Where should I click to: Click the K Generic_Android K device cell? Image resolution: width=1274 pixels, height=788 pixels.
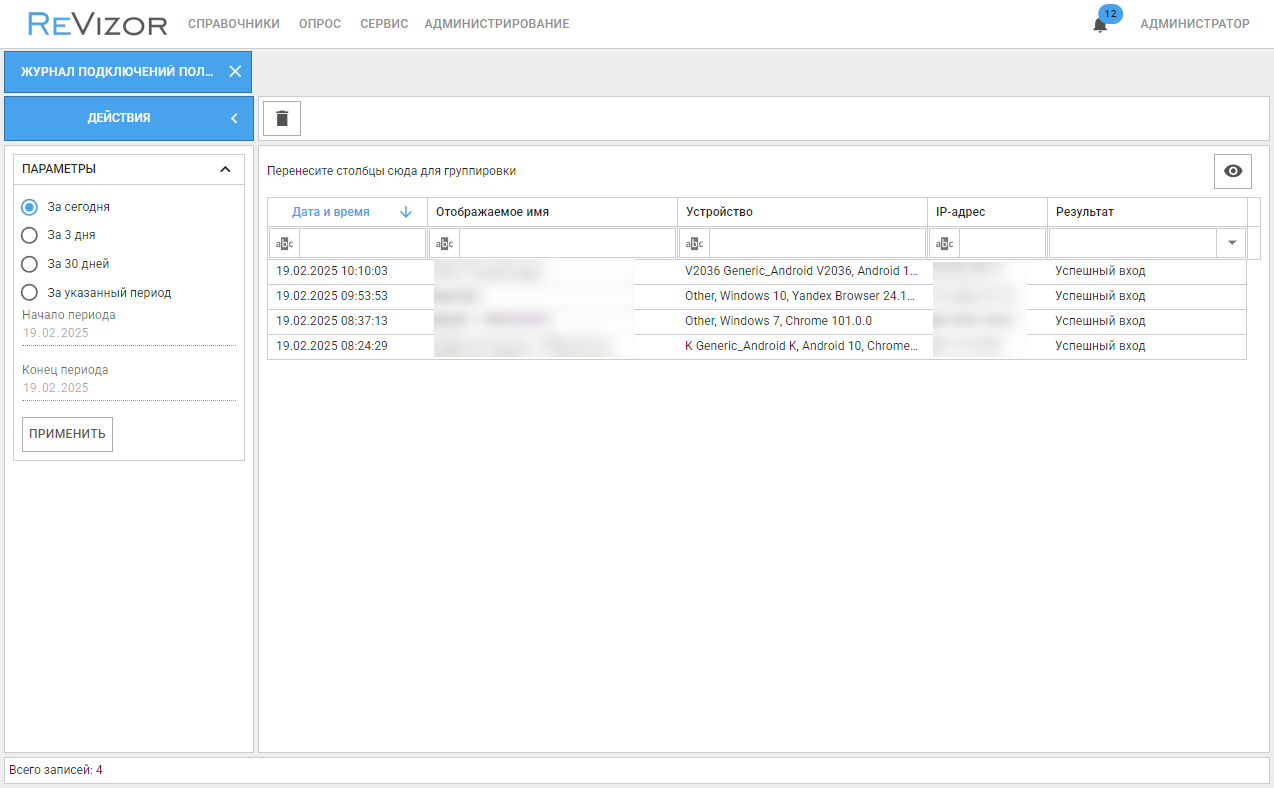802,346
